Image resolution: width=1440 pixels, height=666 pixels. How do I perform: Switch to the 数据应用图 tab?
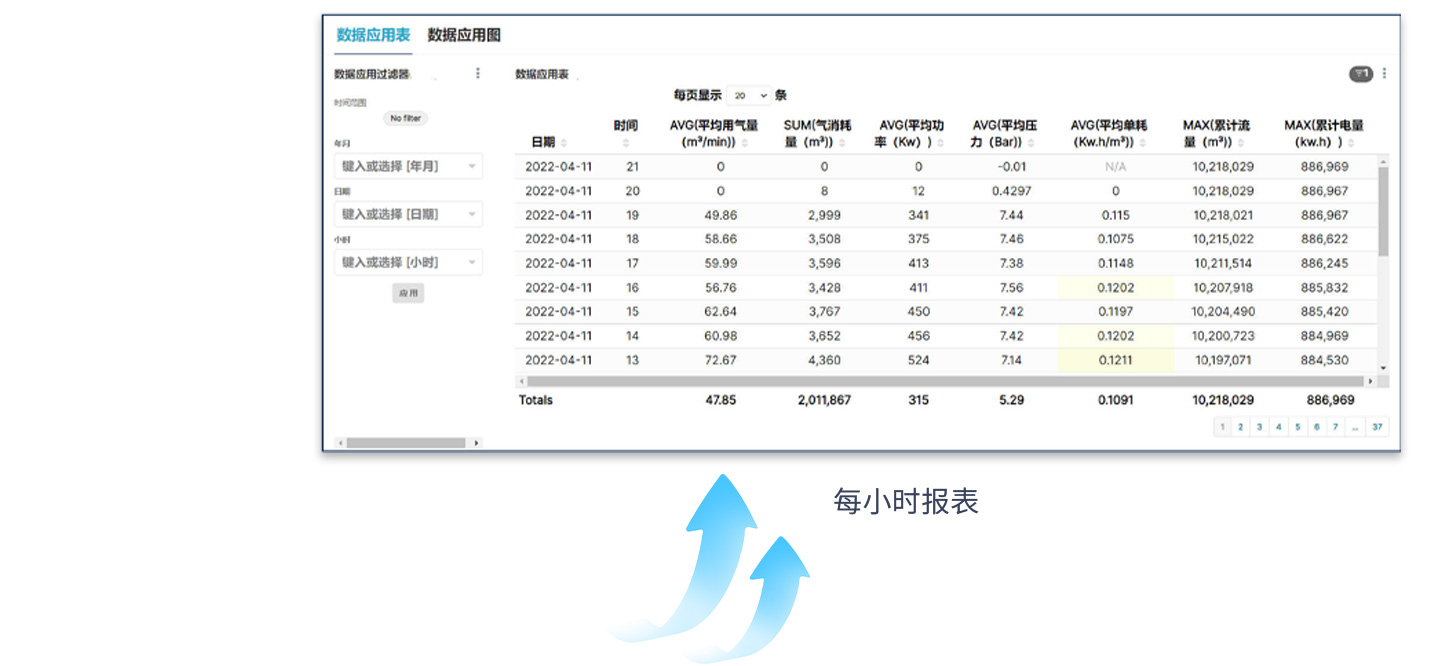pos(464,35)
